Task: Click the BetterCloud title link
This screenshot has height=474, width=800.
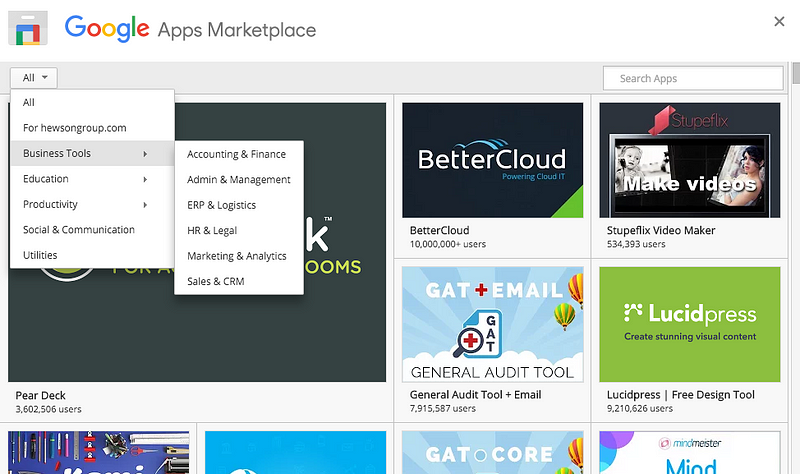Action: (x=439, y=231)
